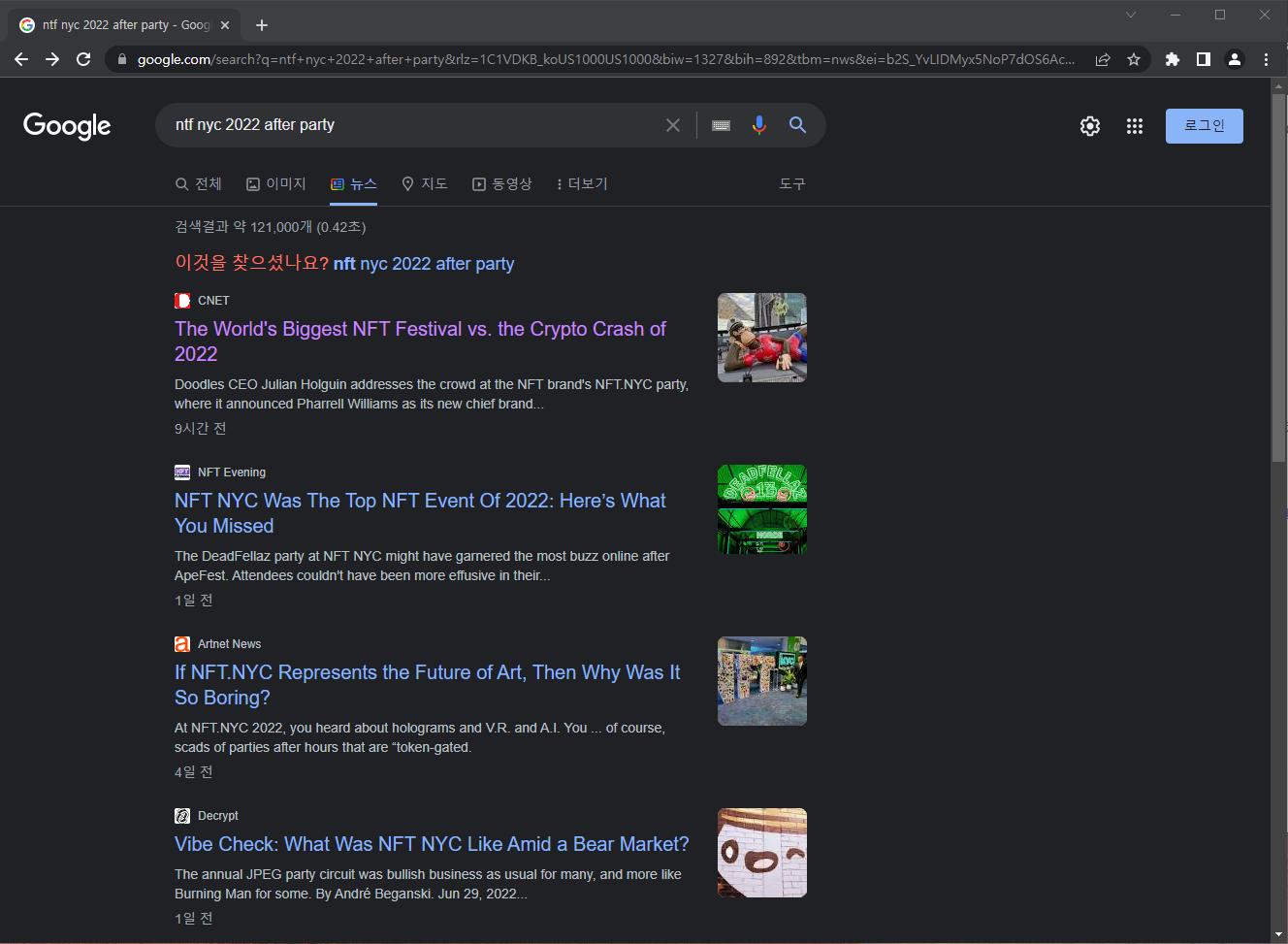
Task: Click the site lock icon
Action: 121,59
